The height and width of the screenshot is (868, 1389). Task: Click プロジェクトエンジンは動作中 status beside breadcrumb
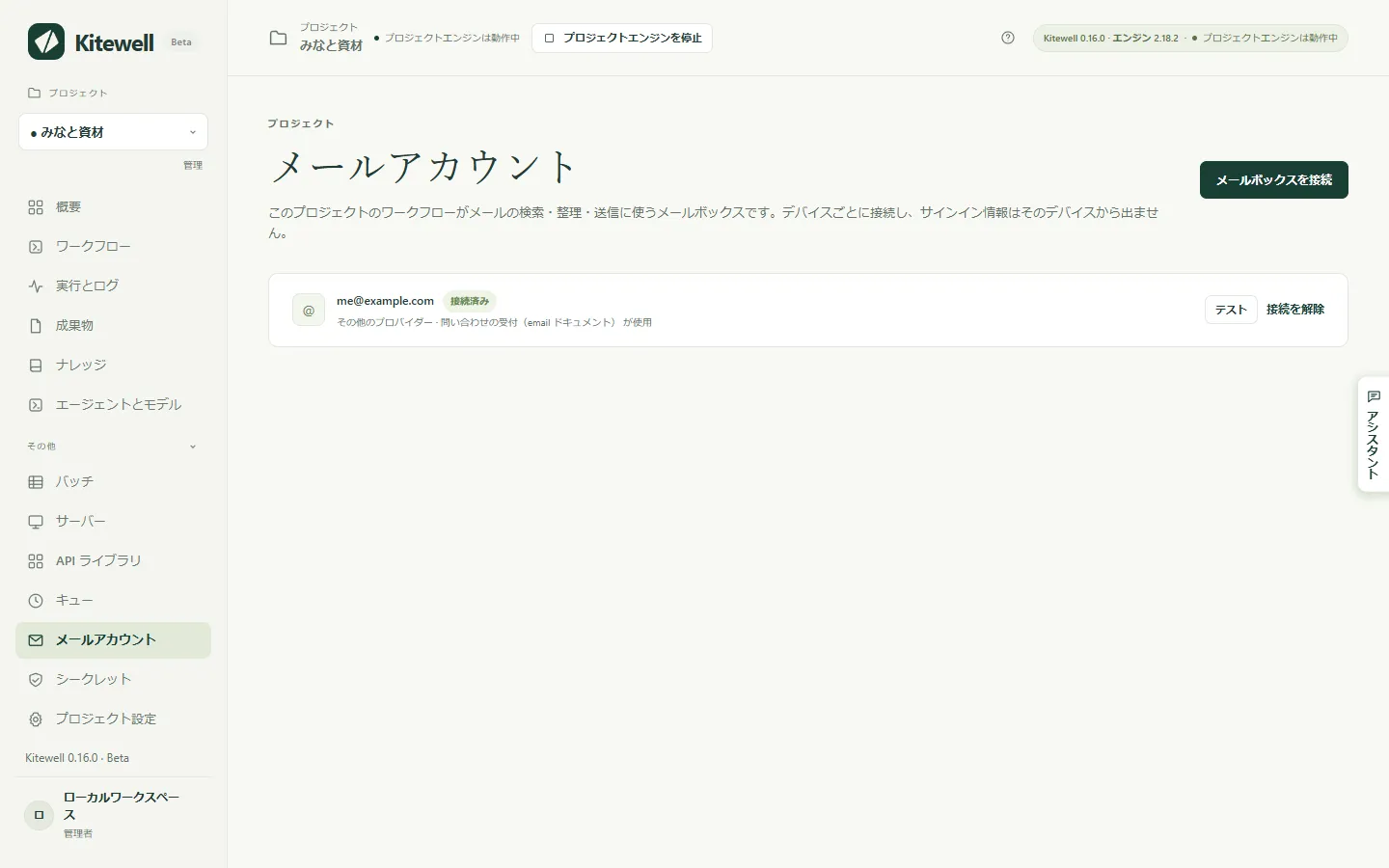[448, 39]
